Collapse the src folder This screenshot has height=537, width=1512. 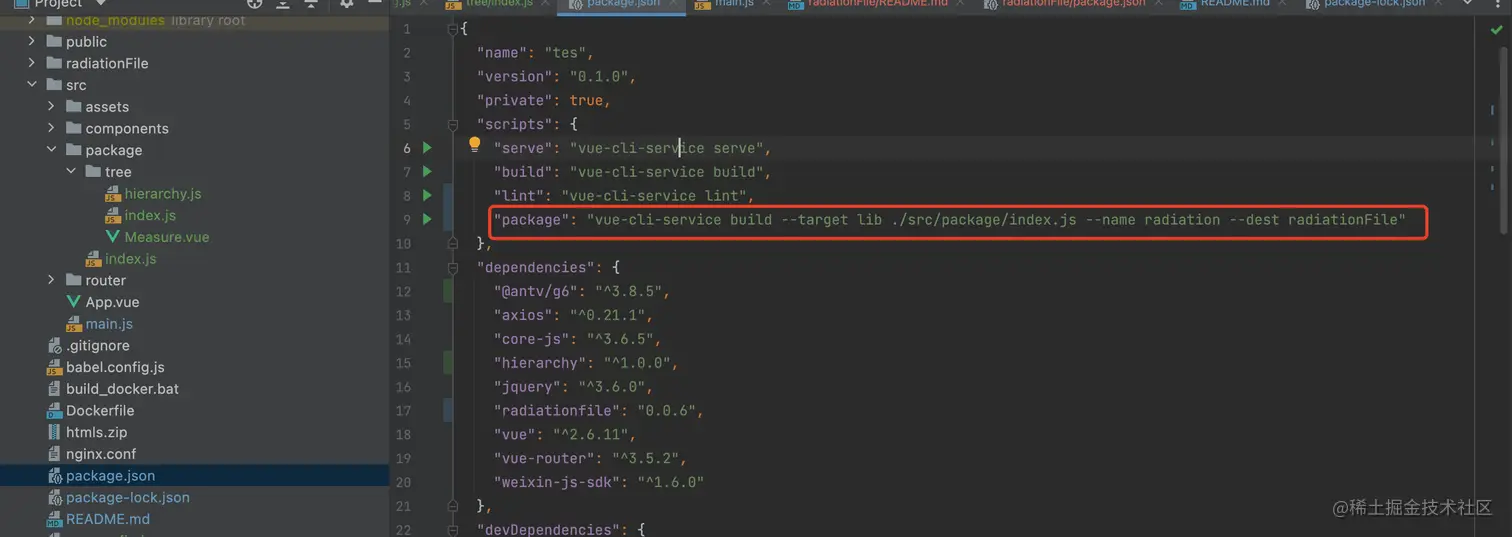click(32, 85)
